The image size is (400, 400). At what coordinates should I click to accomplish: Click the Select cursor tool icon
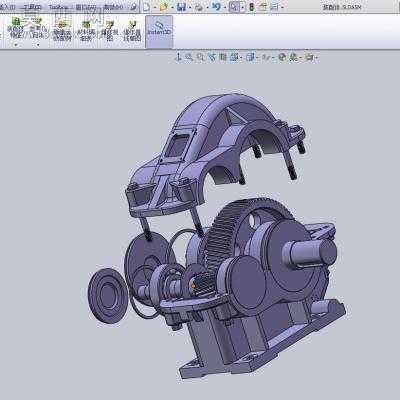(x=234, y=7)
